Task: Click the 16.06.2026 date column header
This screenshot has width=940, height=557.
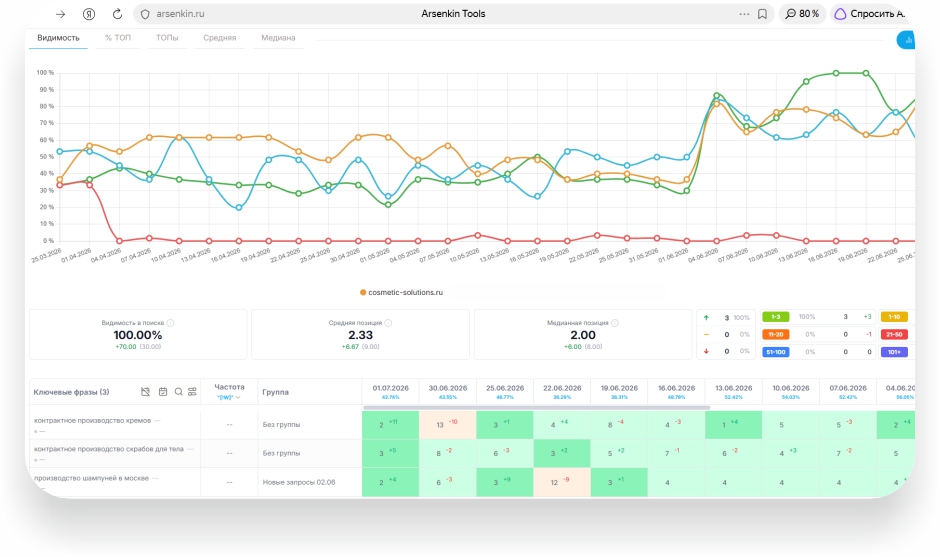Action: [x=676, y=392]
